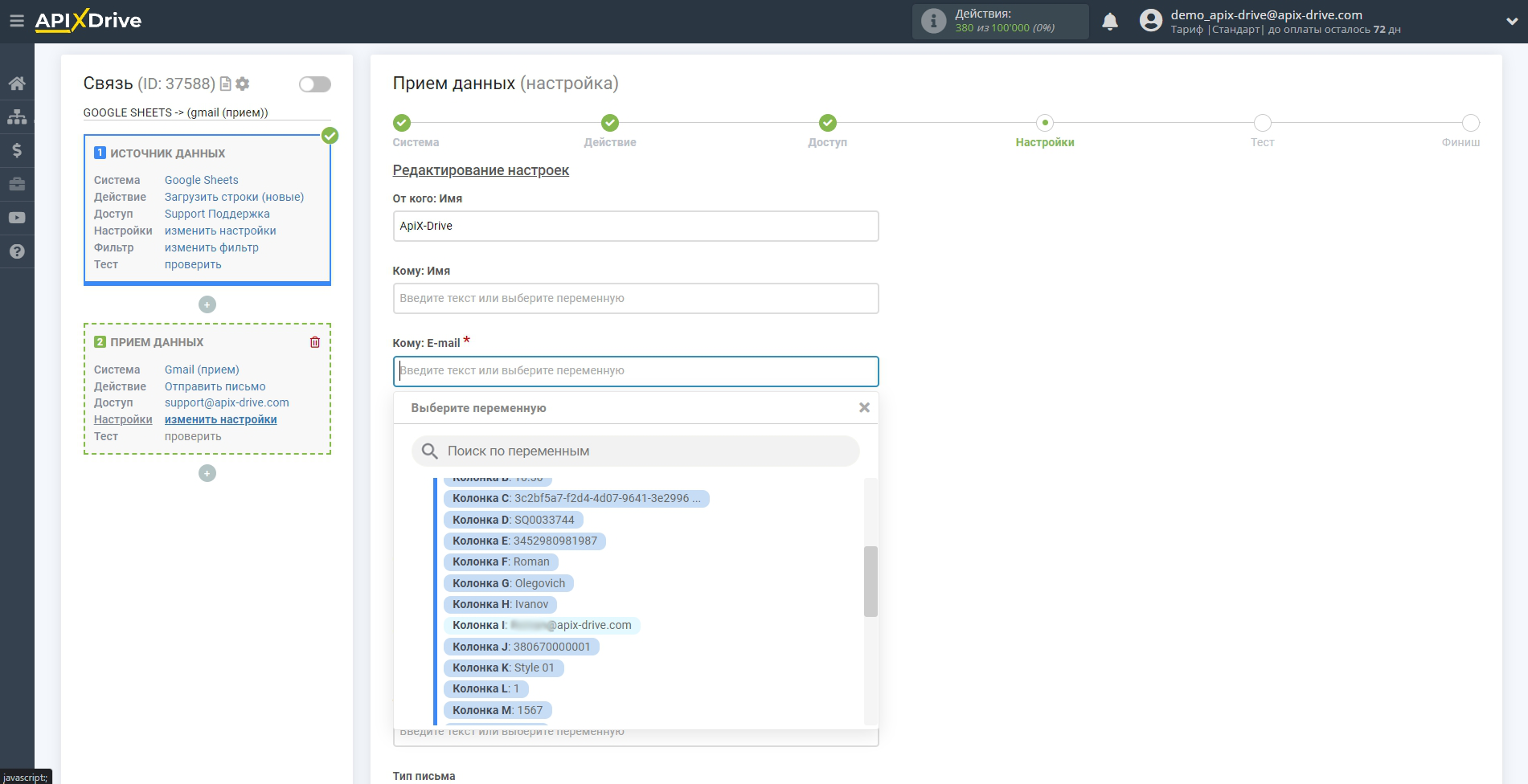Viewport: 1528px width, 784px height.
Task: Select variable Колонка K: Style 01
Action: coord(503,668)
